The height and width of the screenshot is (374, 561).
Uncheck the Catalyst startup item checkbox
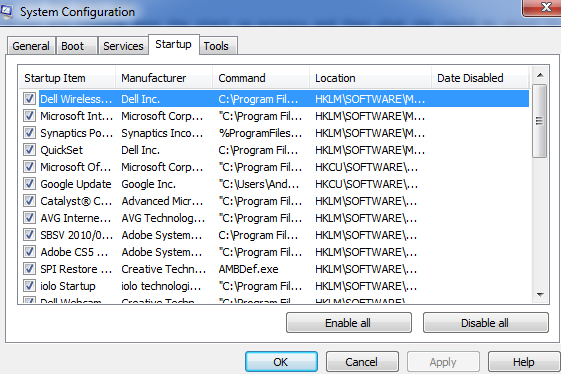pyautogui.click(x=29, y=201)
